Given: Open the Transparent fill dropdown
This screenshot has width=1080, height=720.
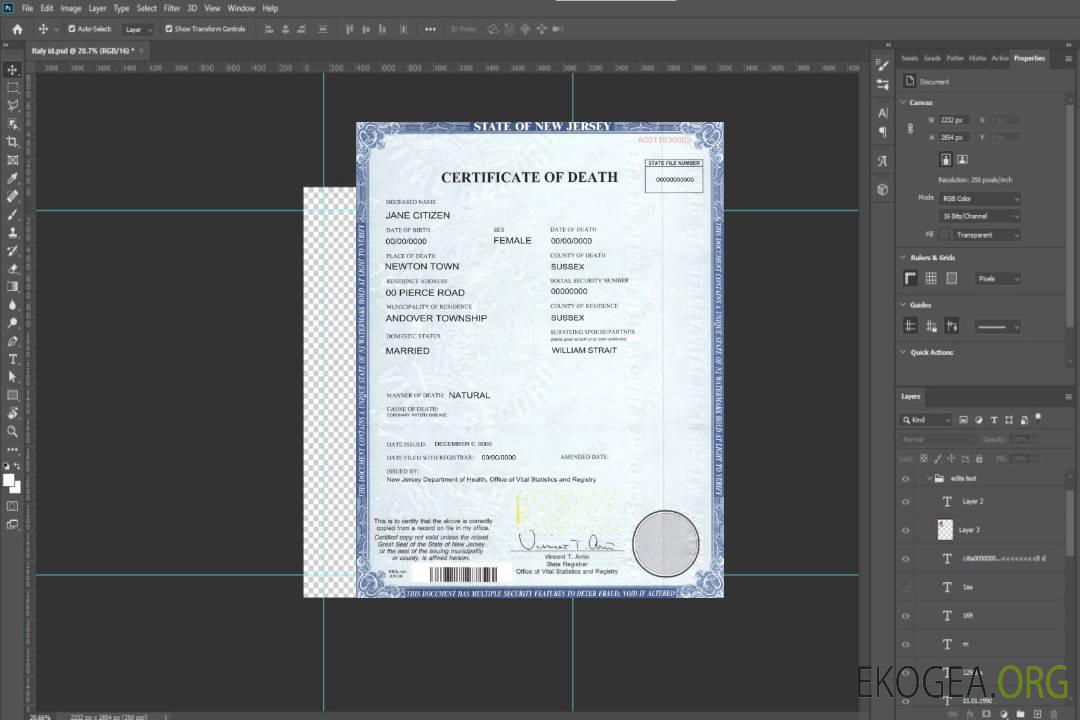Looking at the screenshot, I should point(986,235).
